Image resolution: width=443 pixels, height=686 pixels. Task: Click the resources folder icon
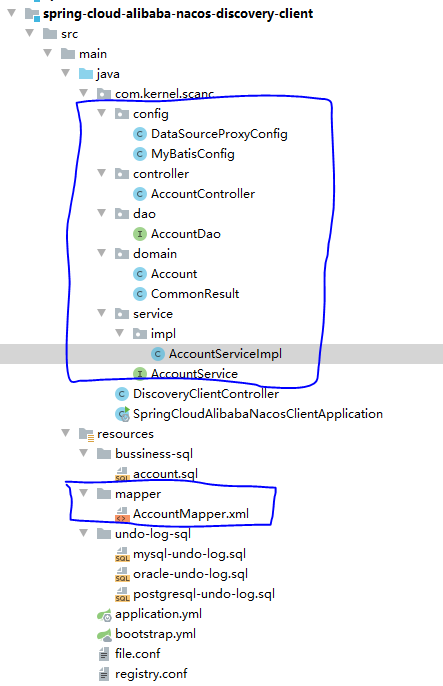tap(86, 434)
